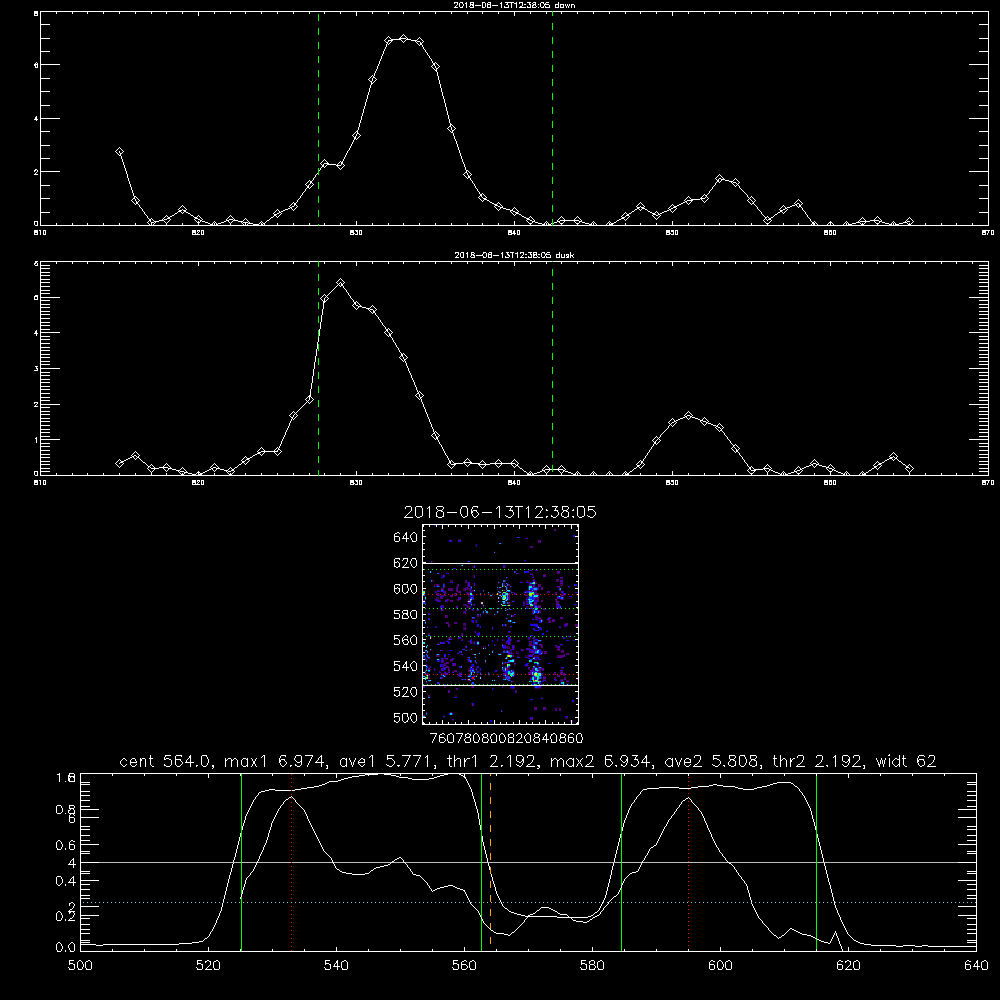This screenshot has height=1000, width=1000.
Task: Click the red dotted line at 595 in bottom plot
Action: click(x=689, y=862)
